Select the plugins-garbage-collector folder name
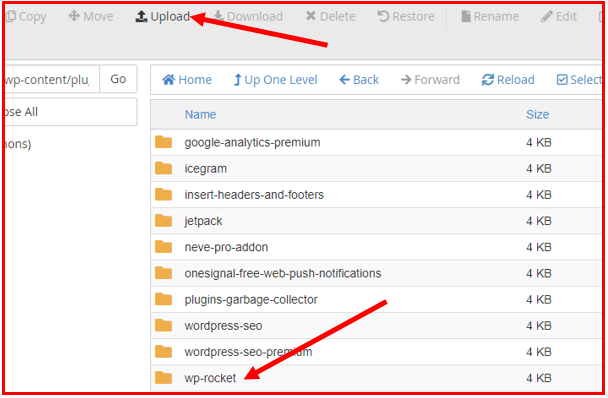The image size is (608, 398). (x=251, y=299)
